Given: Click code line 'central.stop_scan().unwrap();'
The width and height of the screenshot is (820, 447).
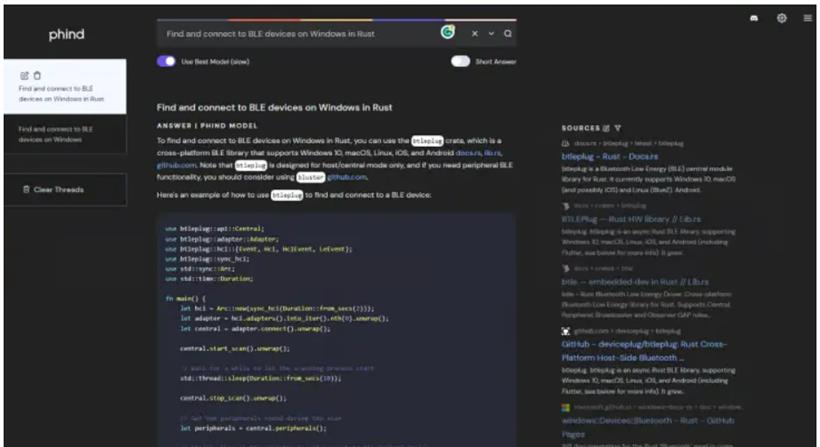Looking at the screenshot, I should [x=233, y=398].
